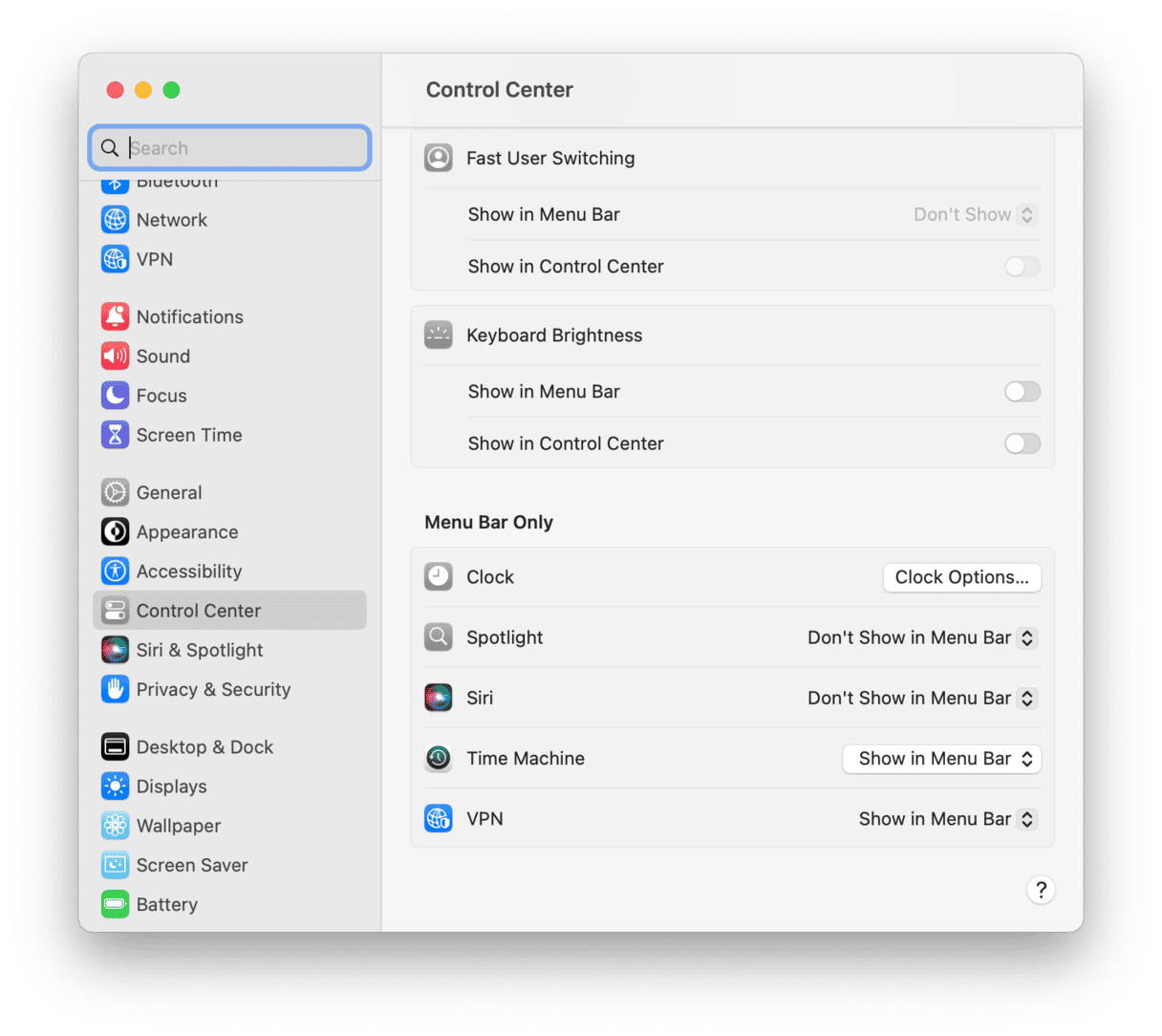The width and height of the screenshot is (1162, 1036).
Task: Click the Displays sun icon
Action: click(116, 787)
